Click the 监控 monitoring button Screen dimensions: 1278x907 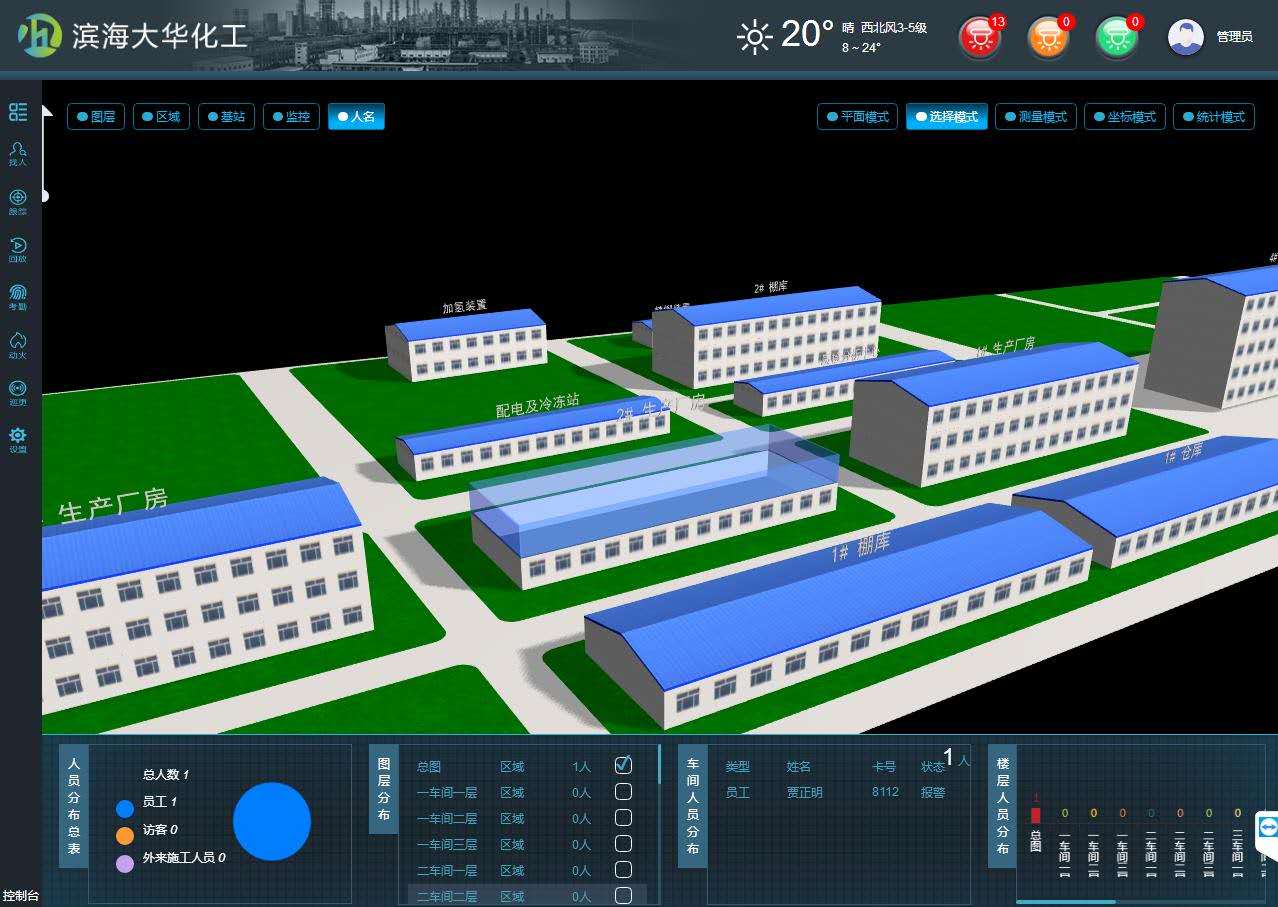point(291,117)
